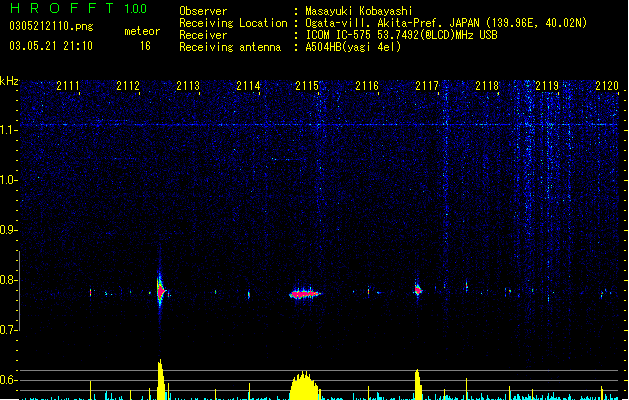The height and width of the screenshot is (400, 629).
Task: Click the observer name Masayuki Kobayashi
Action: point(359,11)
